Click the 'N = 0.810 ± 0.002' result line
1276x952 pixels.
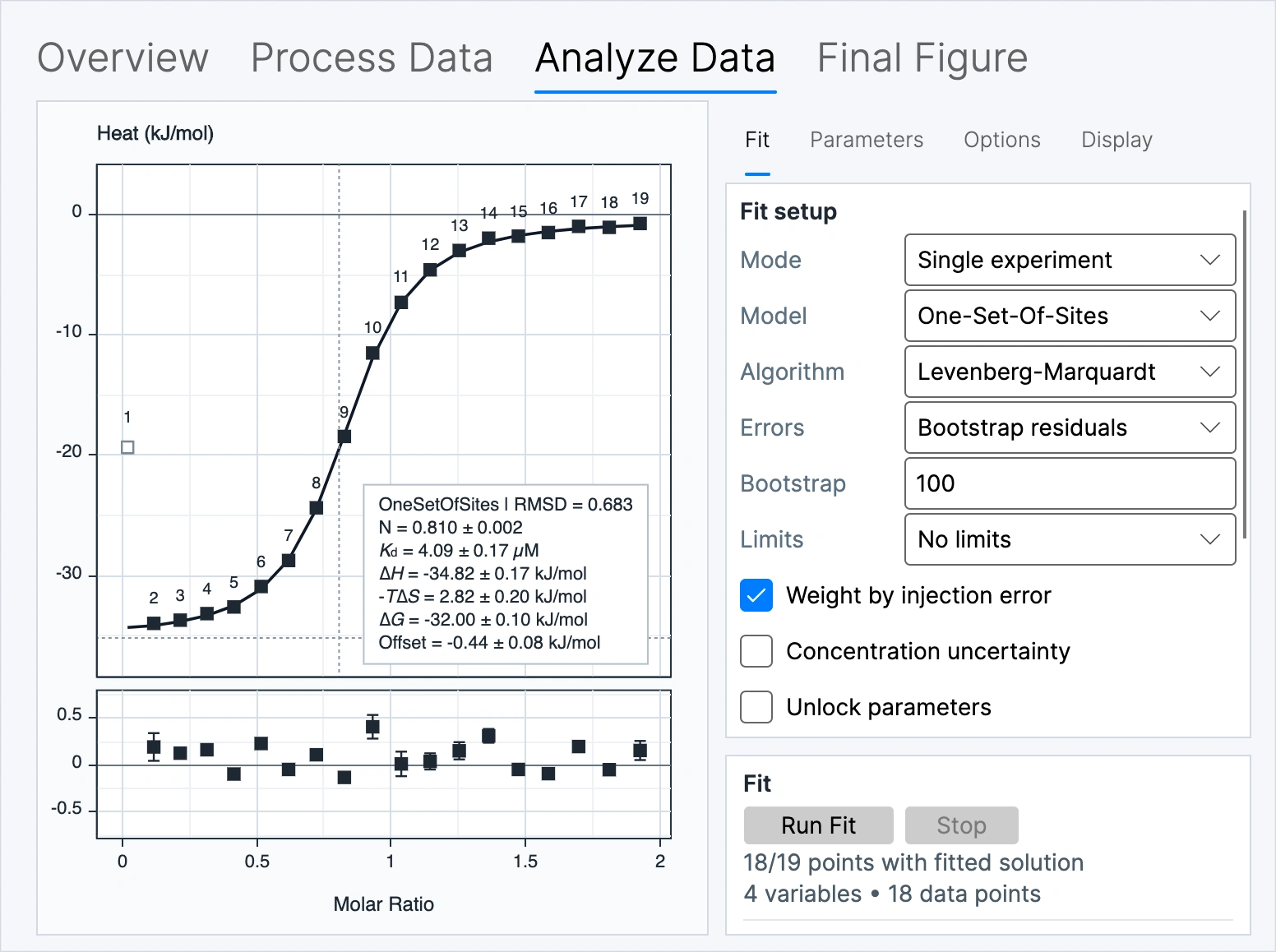click(x=451, y=528)
